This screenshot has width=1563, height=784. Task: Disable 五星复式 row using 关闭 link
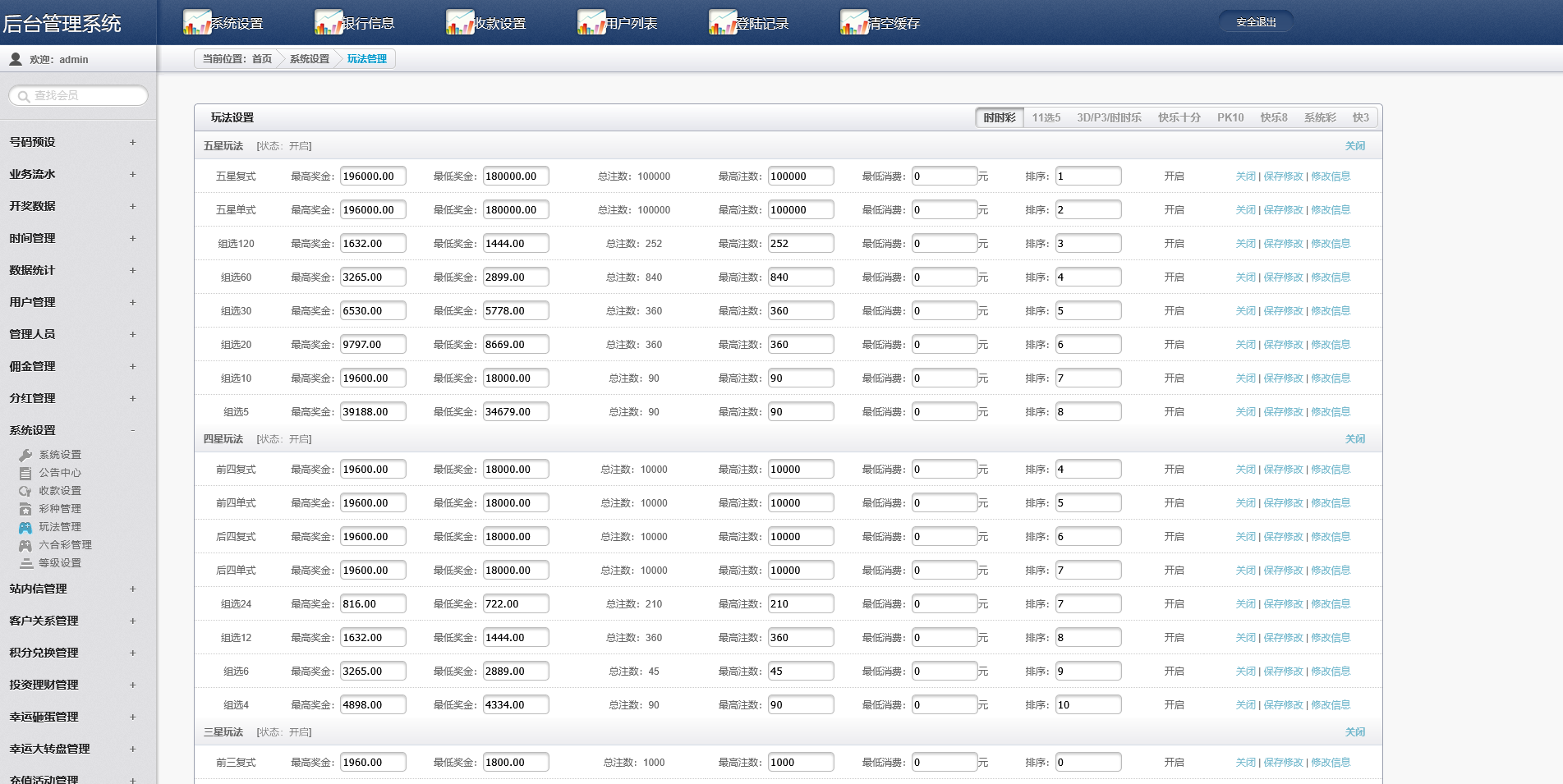1245,177
